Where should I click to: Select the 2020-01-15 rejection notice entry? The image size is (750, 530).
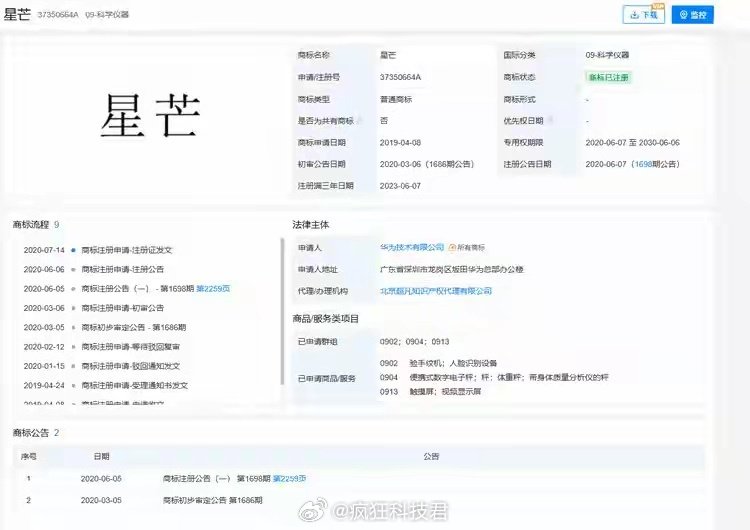[102, 366]
